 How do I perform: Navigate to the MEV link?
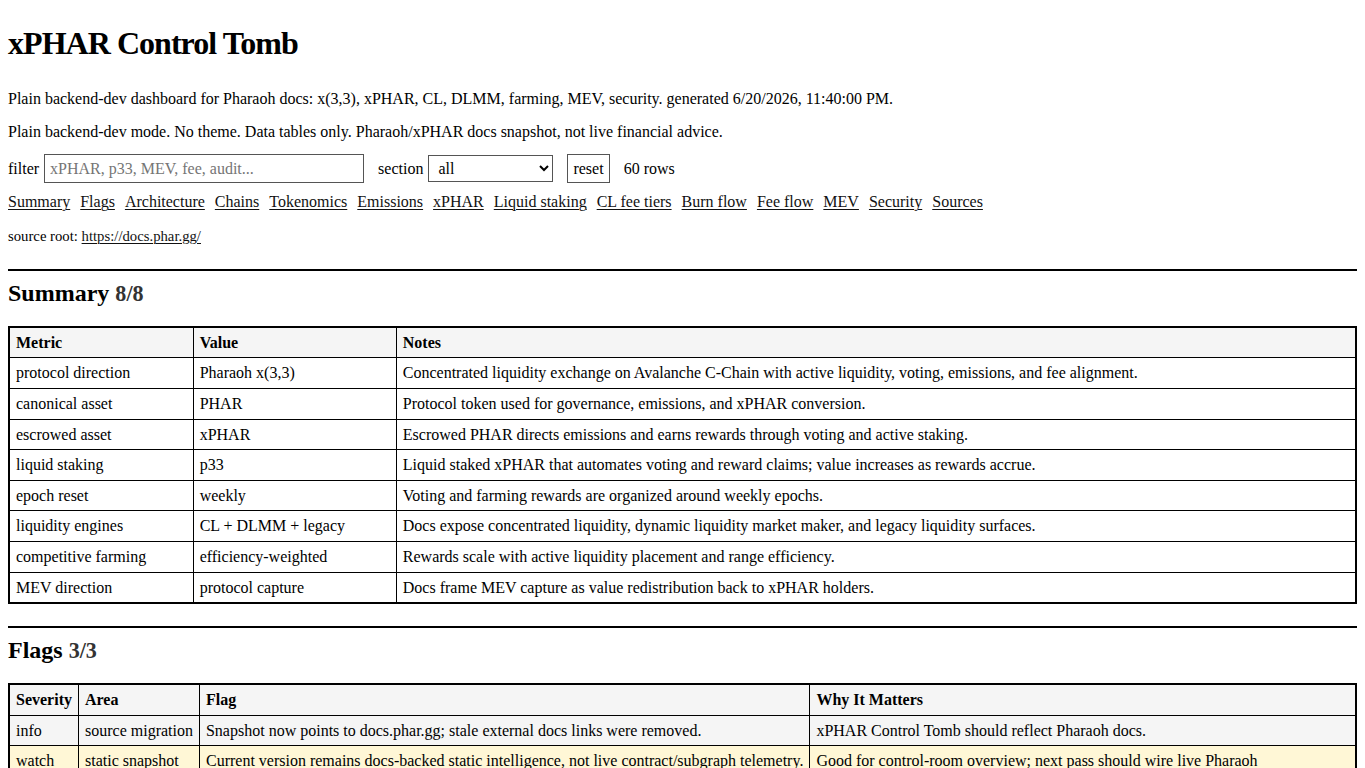[841, 202]
